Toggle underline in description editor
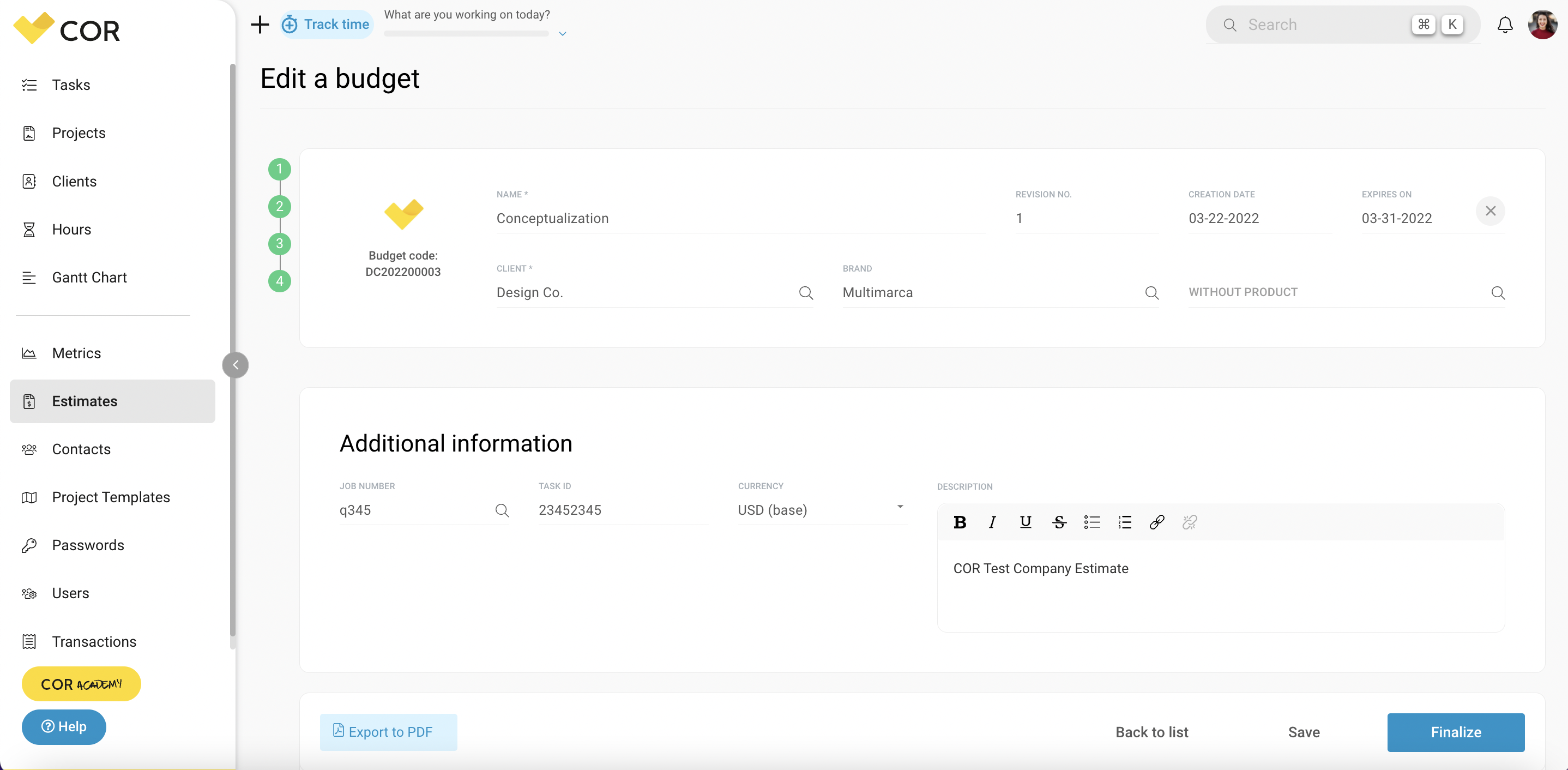Screen dimensions: 1568x770 point(1025,522)
